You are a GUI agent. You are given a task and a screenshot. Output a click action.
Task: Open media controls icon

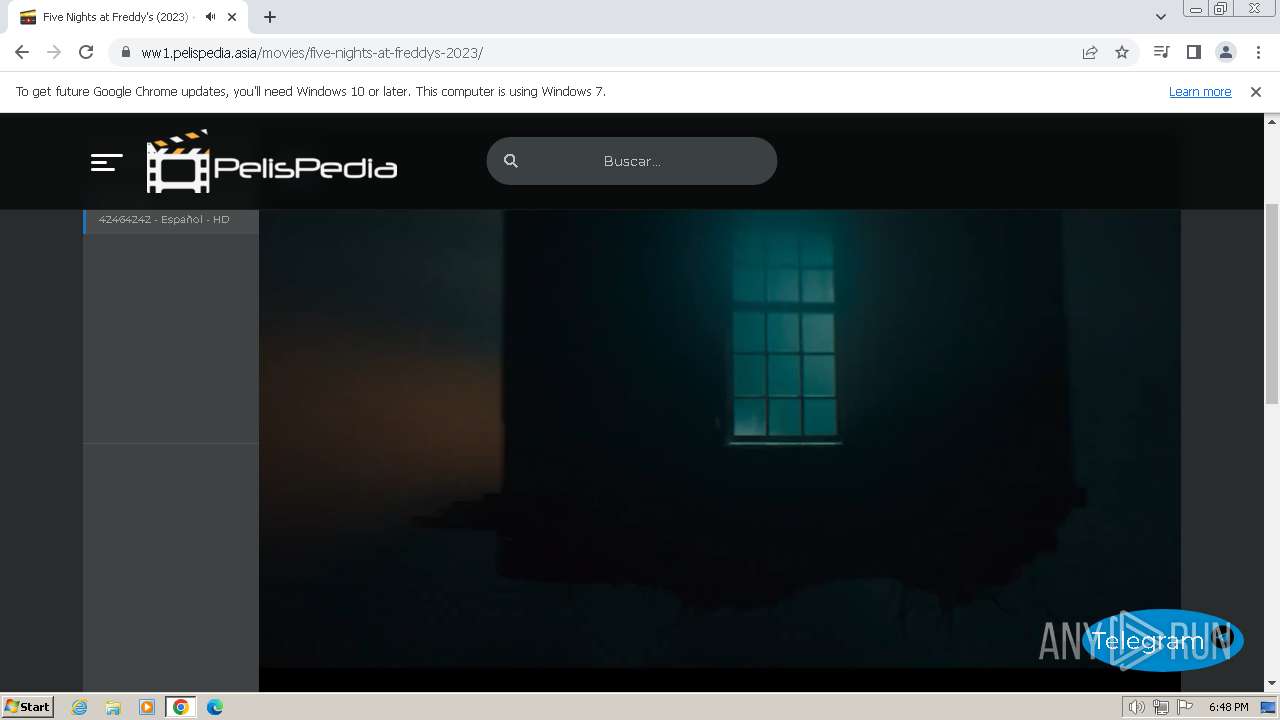coord(1161,53)
